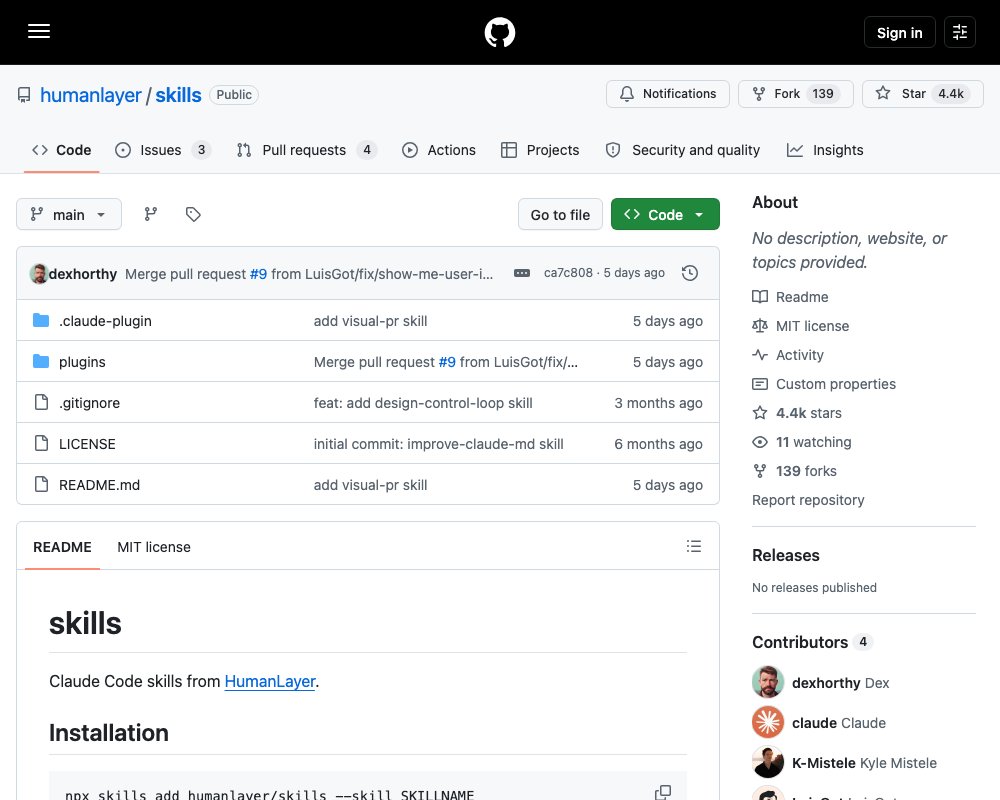Open the humanlayer owner link

pos(91,95)
